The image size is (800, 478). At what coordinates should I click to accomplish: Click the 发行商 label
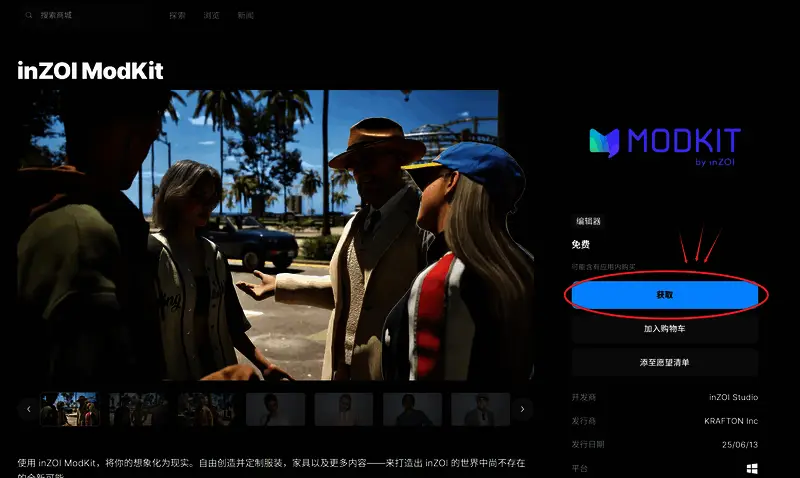[584, 421]
